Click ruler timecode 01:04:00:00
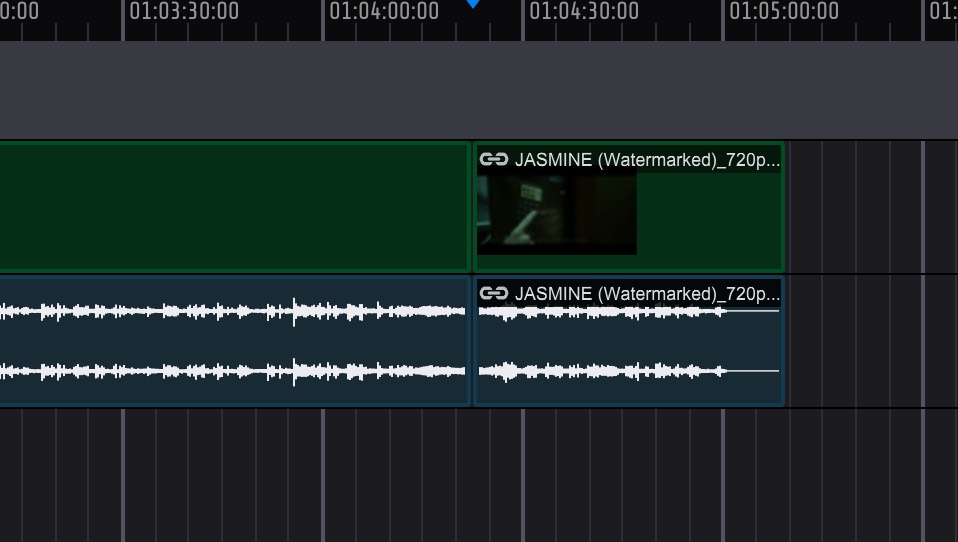Image resolution: width=958 pixels, height=542 pixels. pos(384,11)
